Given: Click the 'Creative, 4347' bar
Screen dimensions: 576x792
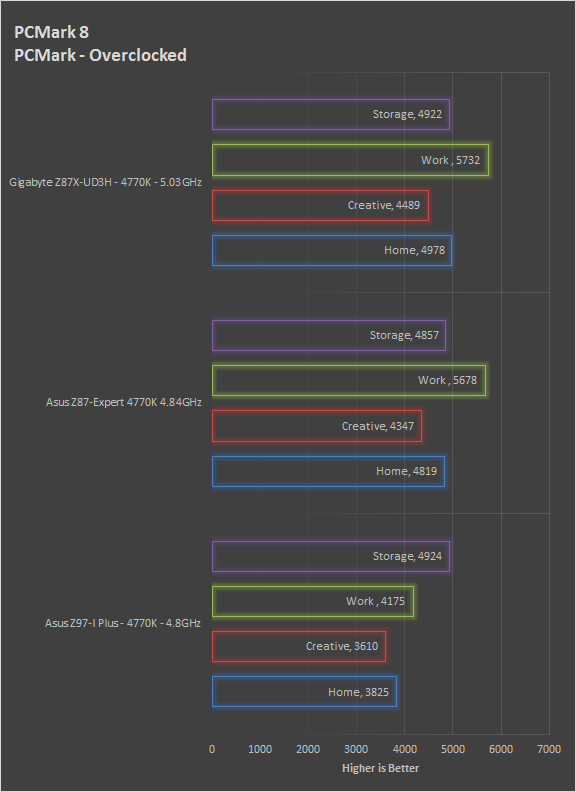Looking at the screenshot, I should [317, 426].
